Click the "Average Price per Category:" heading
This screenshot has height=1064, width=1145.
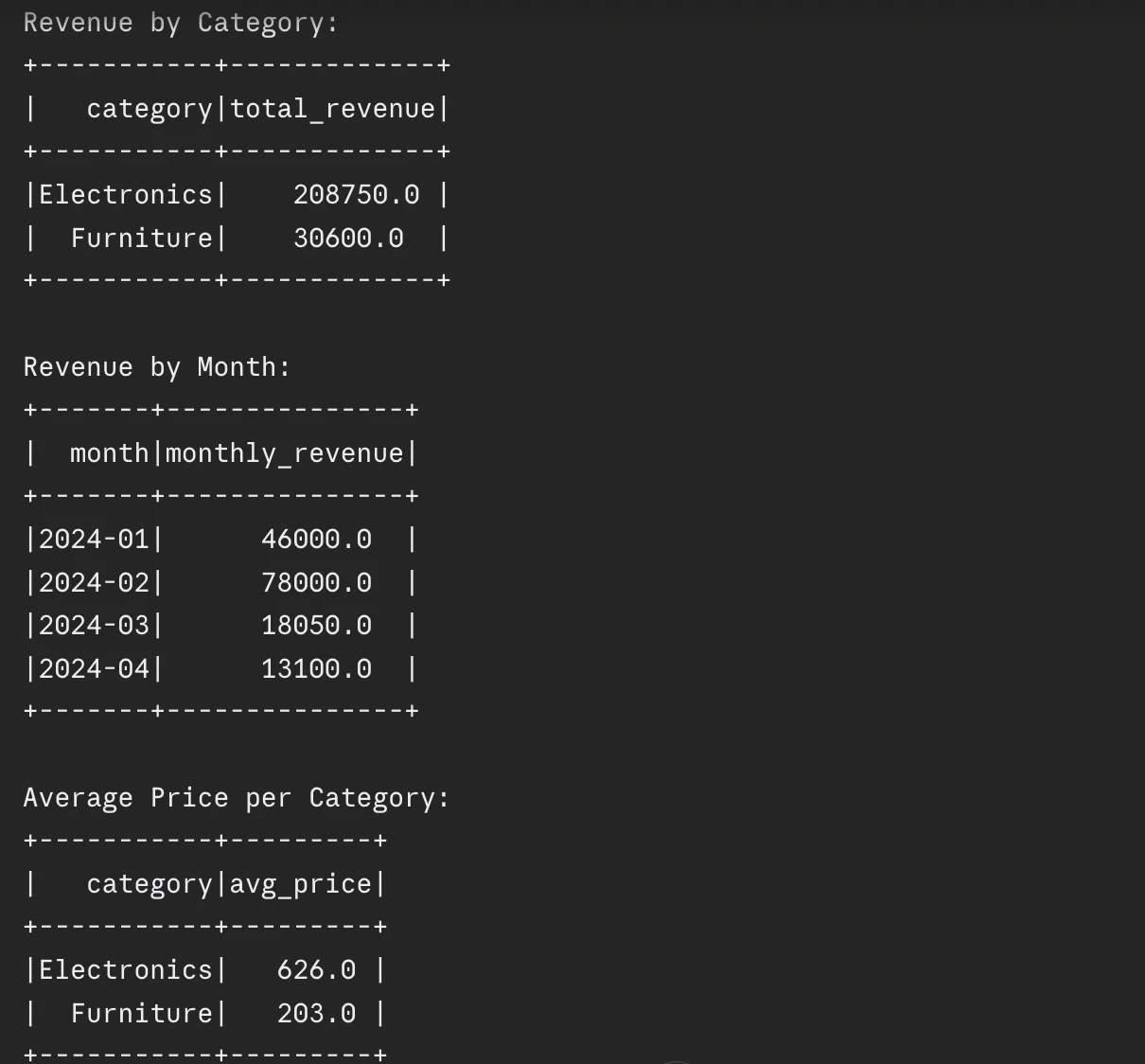coord(236,798)
